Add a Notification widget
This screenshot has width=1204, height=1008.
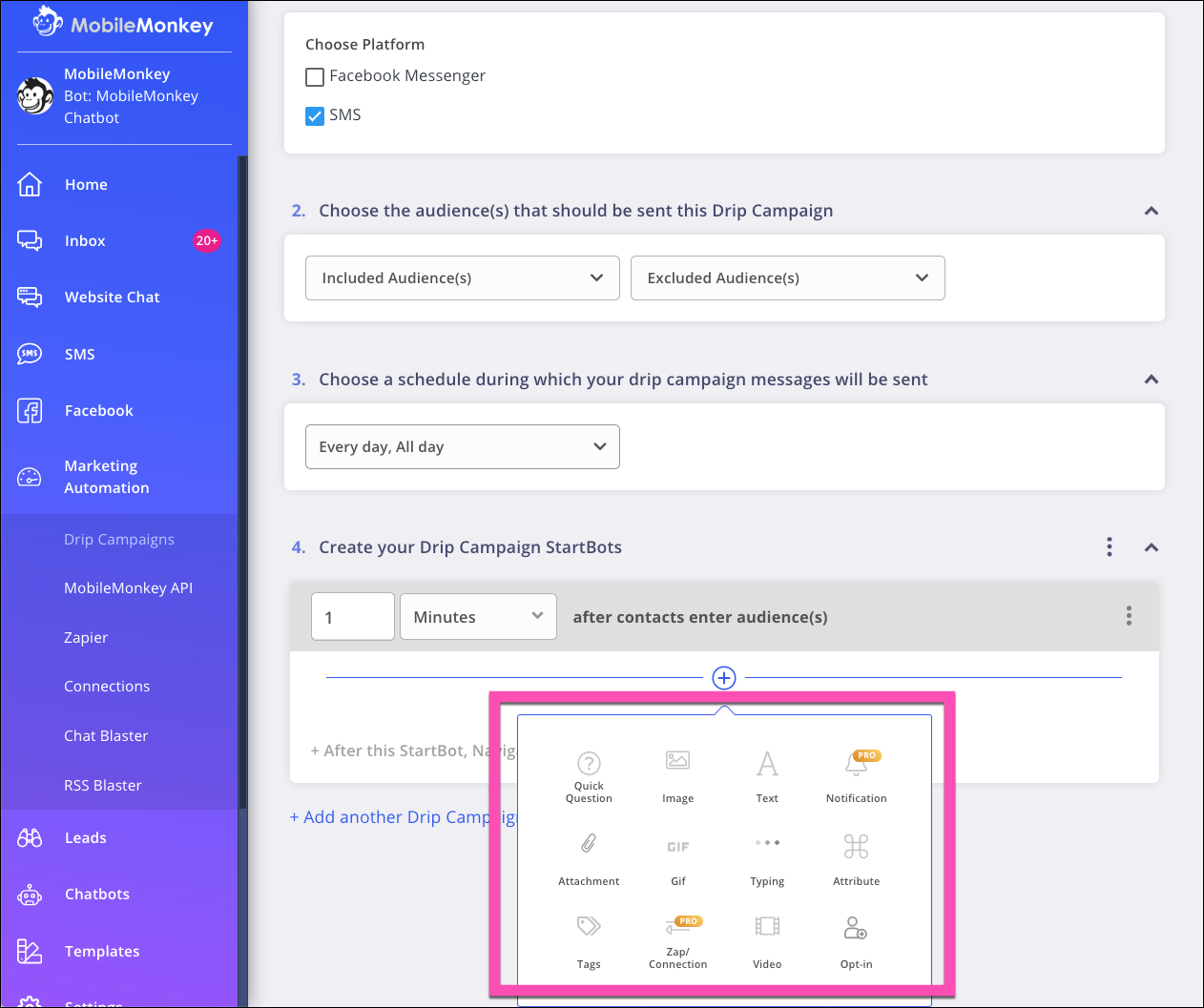click(x=856, y=777)
